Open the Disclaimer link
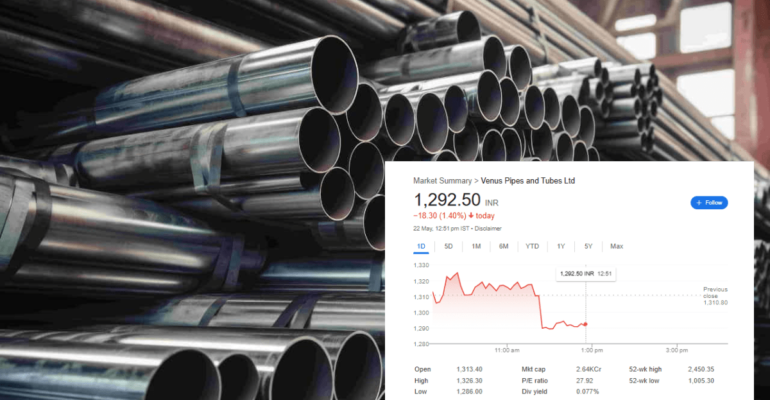The image size is (770, 400). pyautogui.click(x=488, y=229)
